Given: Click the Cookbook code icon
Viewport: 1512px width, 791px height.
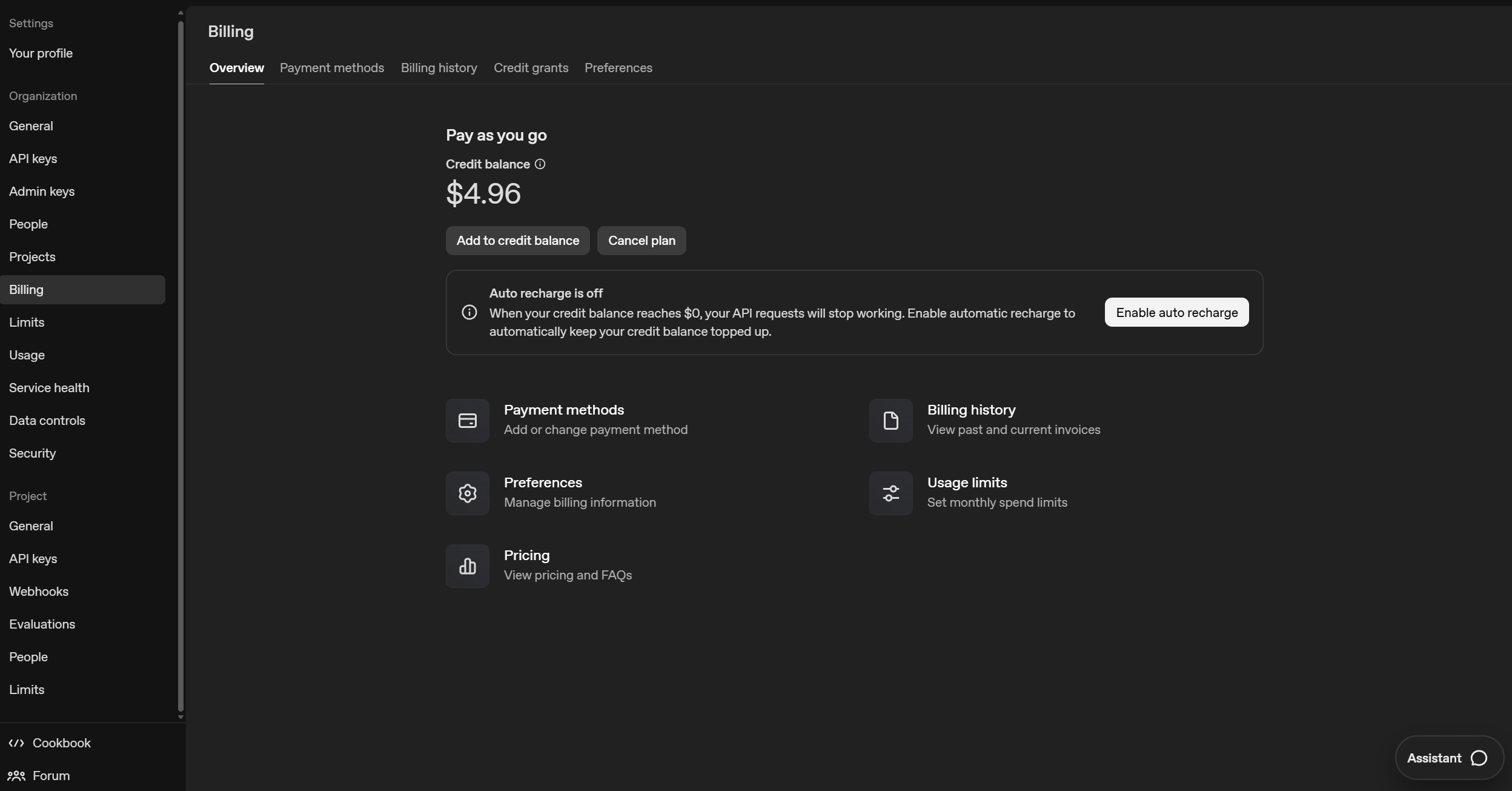Looking at the screenshot, I should (16, 743).
